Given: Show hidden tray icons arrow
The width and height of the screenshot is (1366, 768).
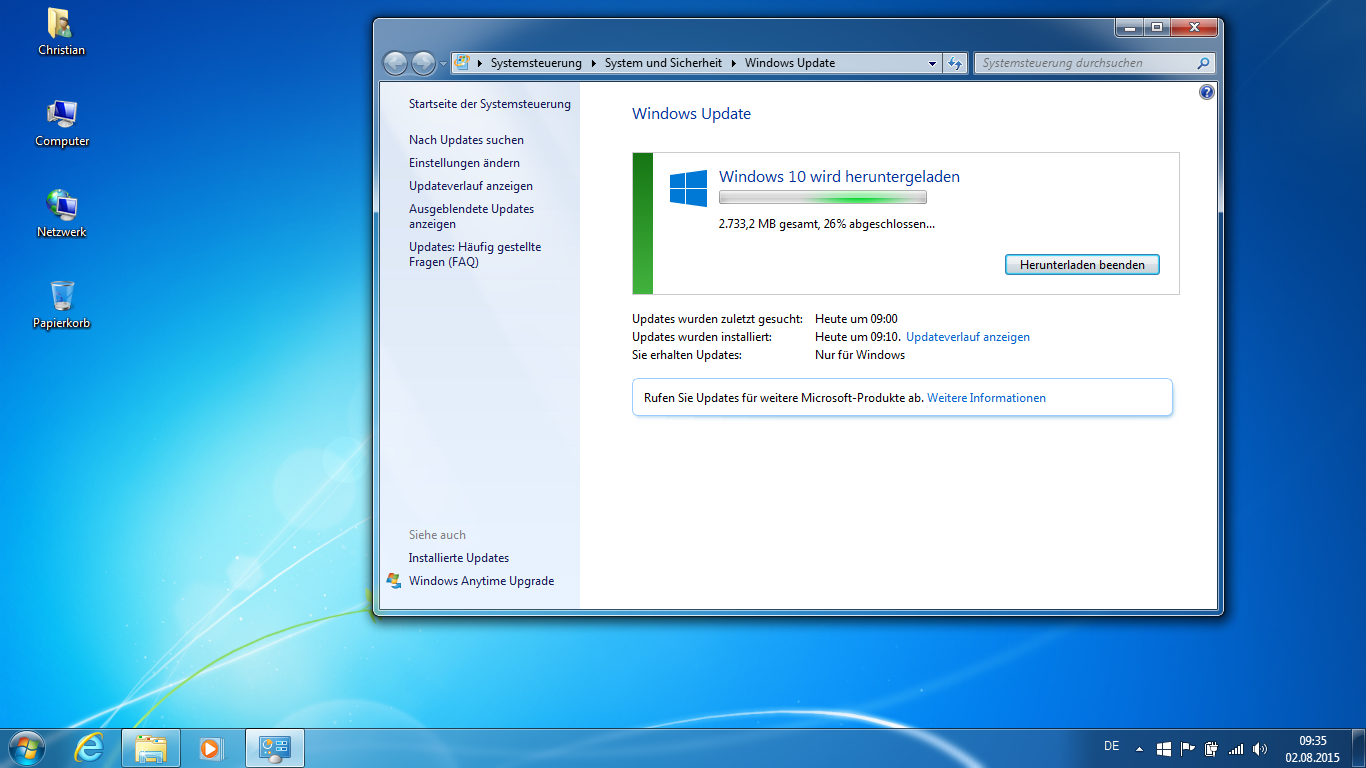Looking at the screenshot, I should [x=1139, y=748].
